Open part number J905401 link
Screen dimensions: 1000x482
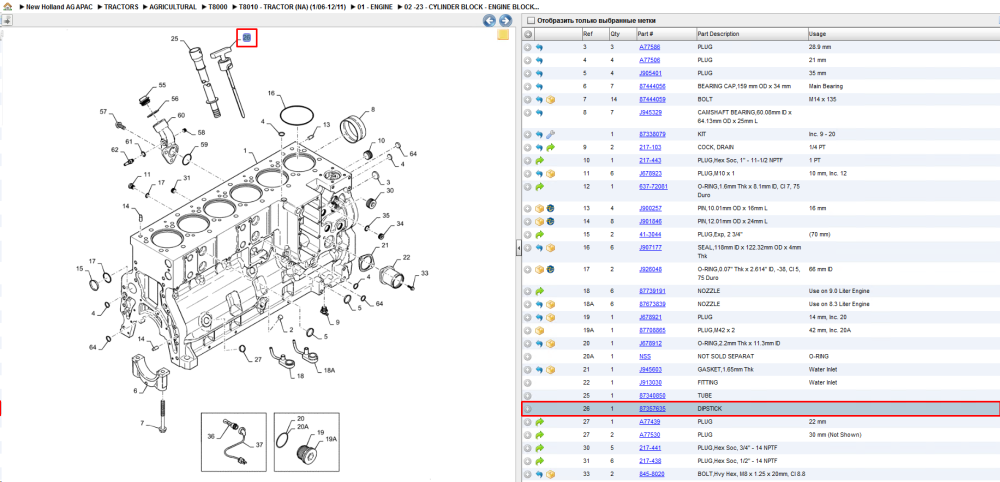coord(649,73)
